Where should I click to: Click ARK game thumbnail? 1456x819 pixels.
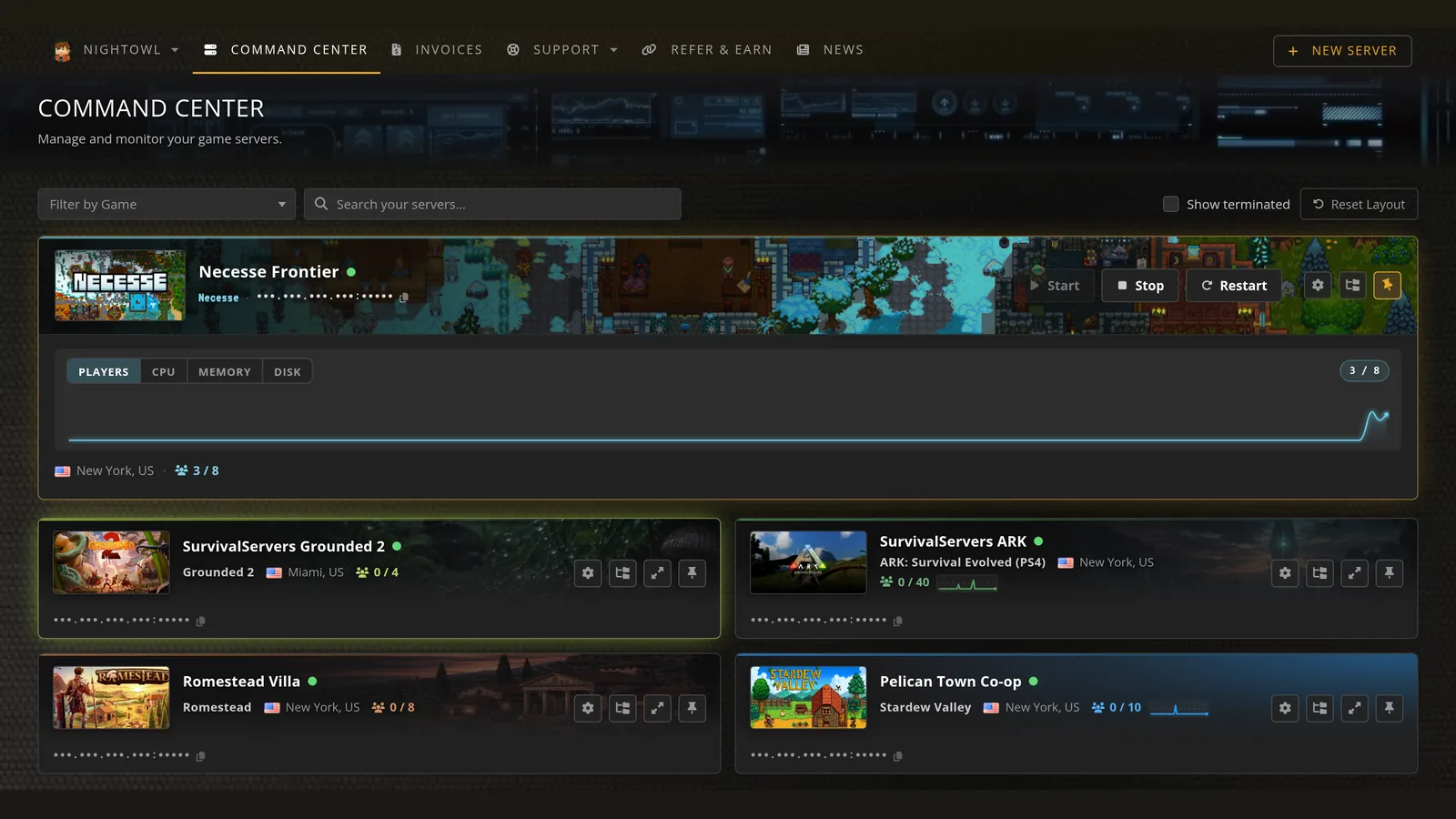[x=808, y=562]
